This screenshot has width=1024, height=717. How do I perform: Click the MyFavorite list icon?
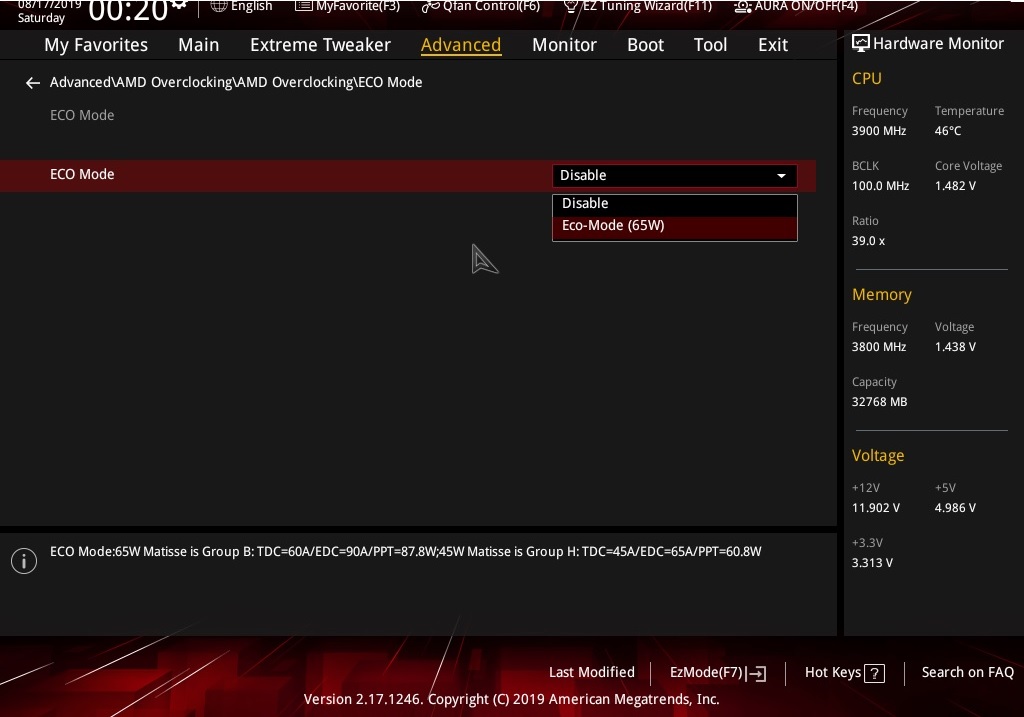click(304, 6)
